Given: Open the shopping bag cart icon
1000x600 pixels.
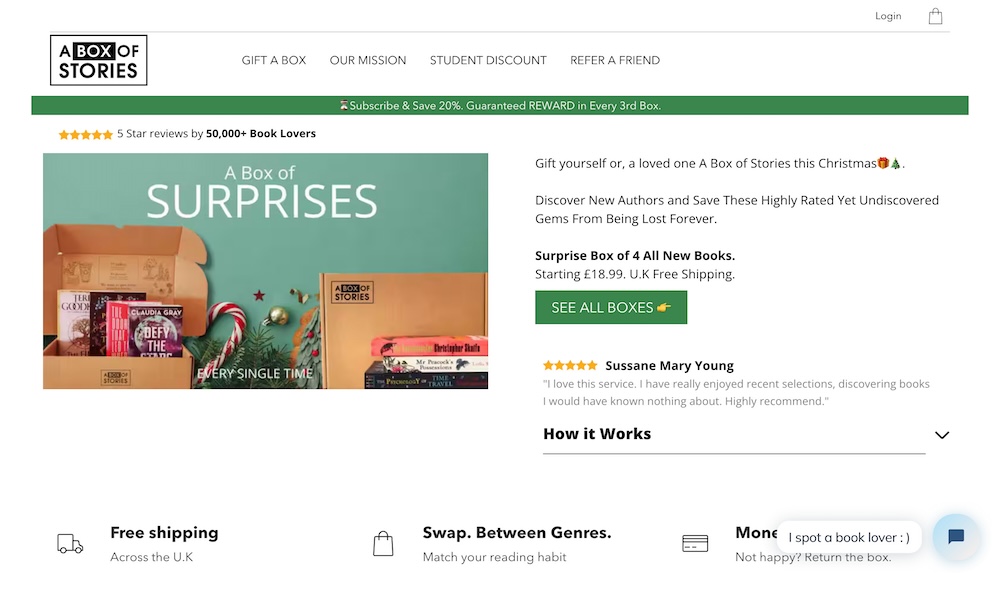Looking at the screenshot, I should point(935,16).
